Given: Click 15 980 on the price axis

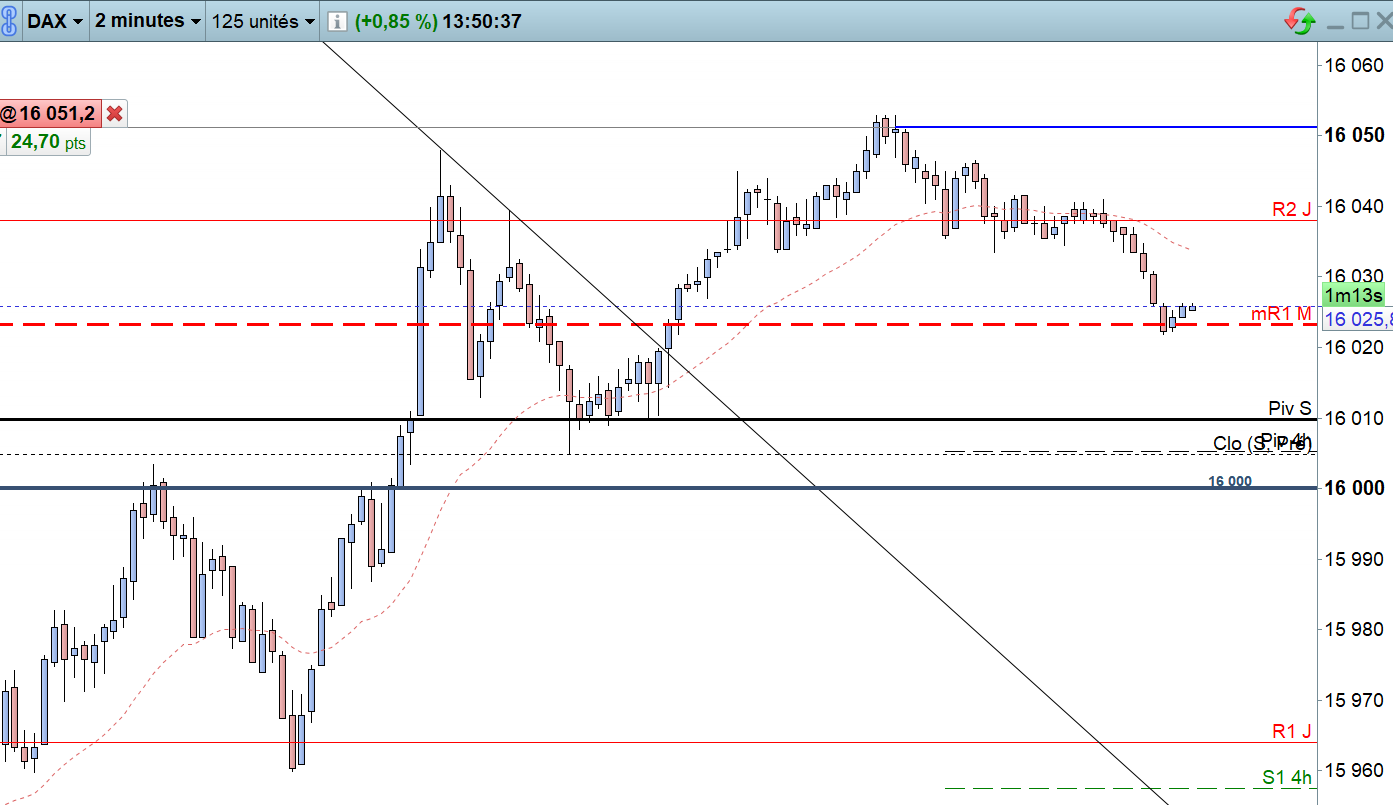Looking at the screenshot, I should 1352,629.
